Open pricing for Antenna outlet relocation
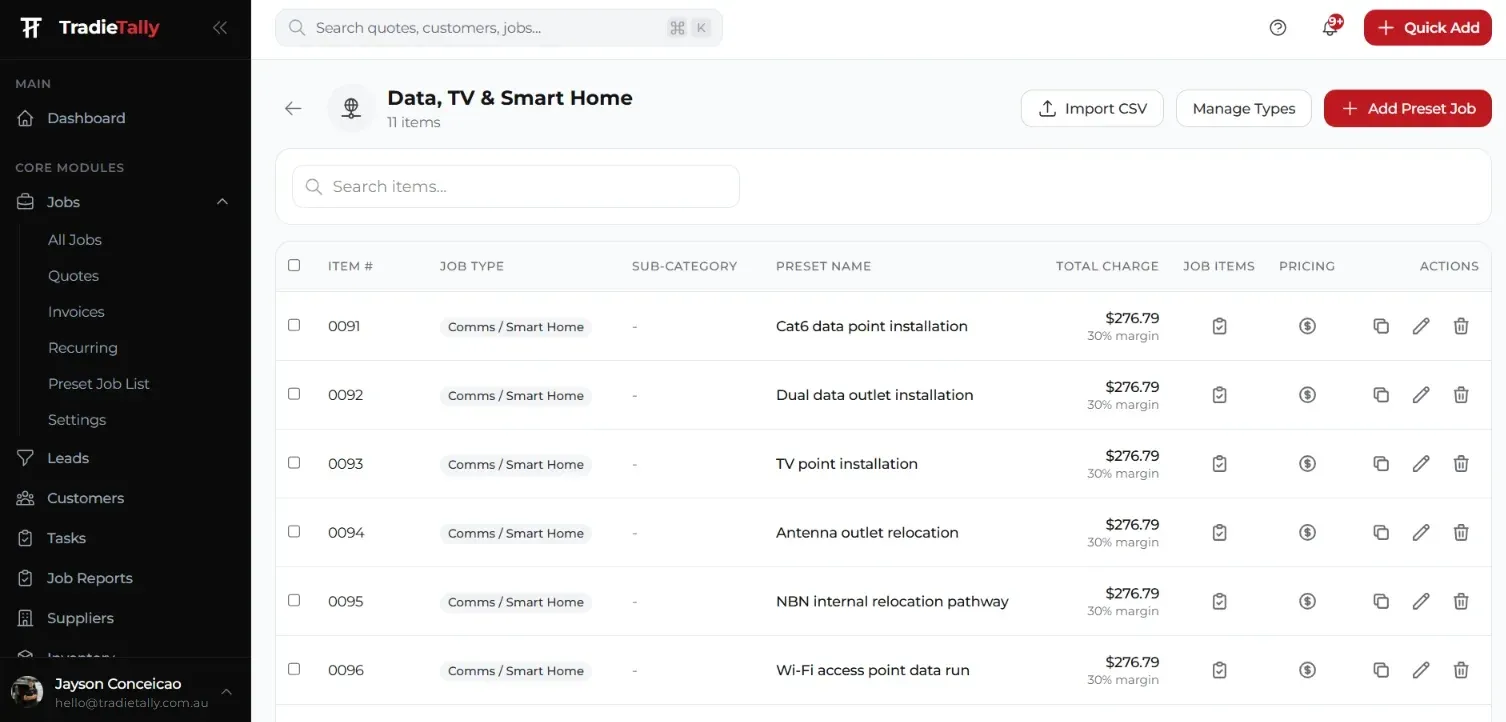The height and width of the screenshot is (722, 1506). pyautogui.click(x=1307, y=533)
